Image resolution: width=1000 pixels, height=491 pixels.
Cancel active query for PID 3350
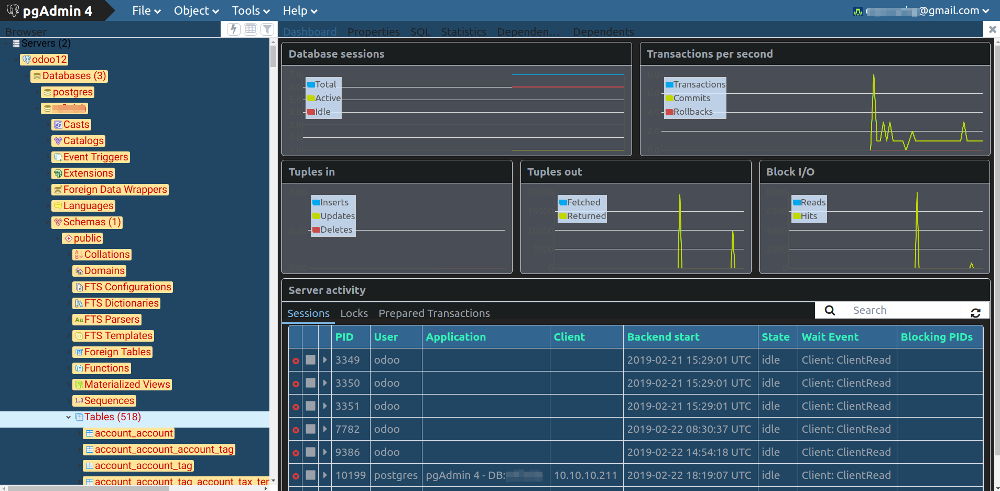click(x=310, y=383)
